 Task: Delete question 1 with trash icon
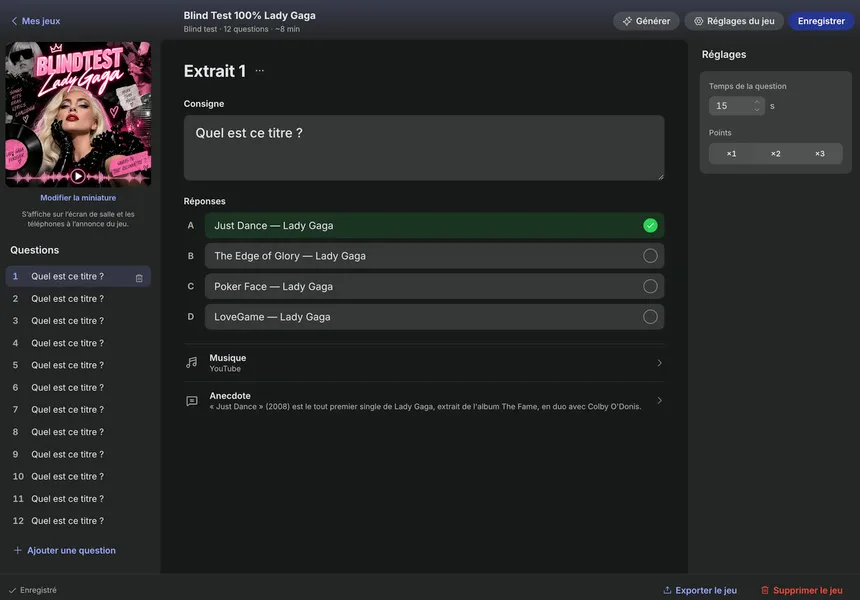coord(139,278)
